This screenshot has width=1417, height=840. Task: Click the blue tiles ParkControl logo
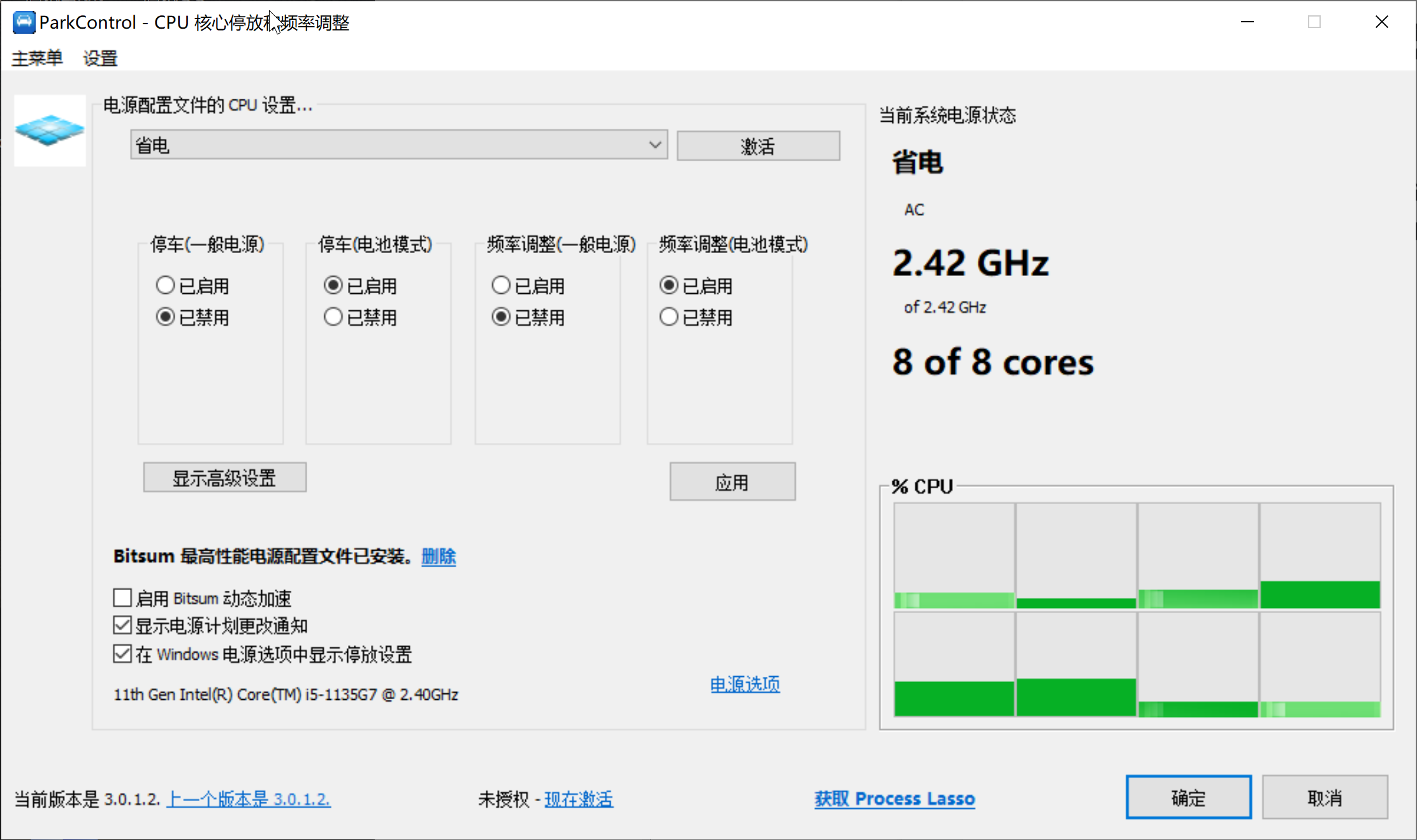point(50,130)
